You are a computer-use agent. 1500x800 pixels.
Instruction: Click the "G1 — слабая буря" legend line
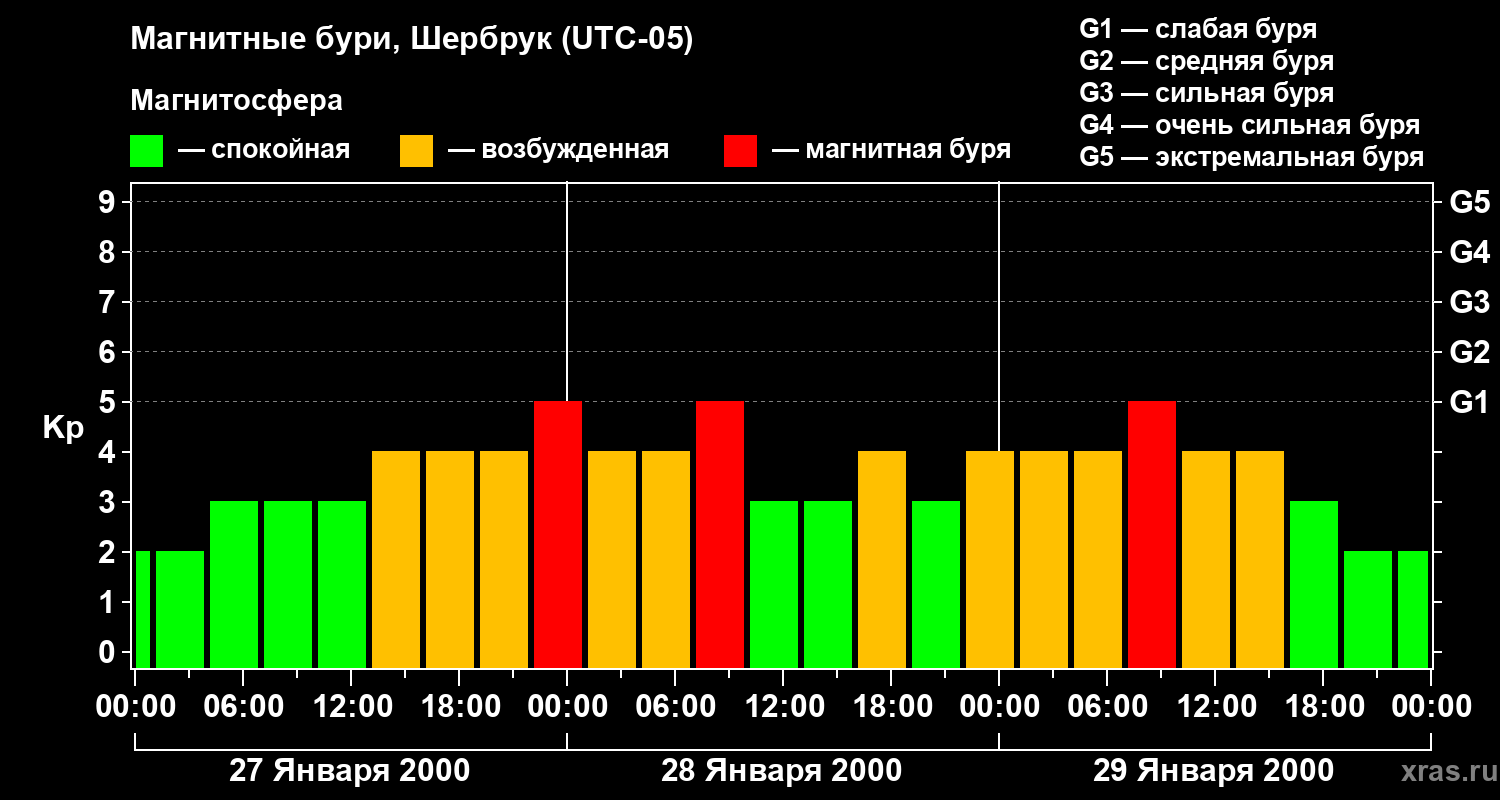point(1198,29)
